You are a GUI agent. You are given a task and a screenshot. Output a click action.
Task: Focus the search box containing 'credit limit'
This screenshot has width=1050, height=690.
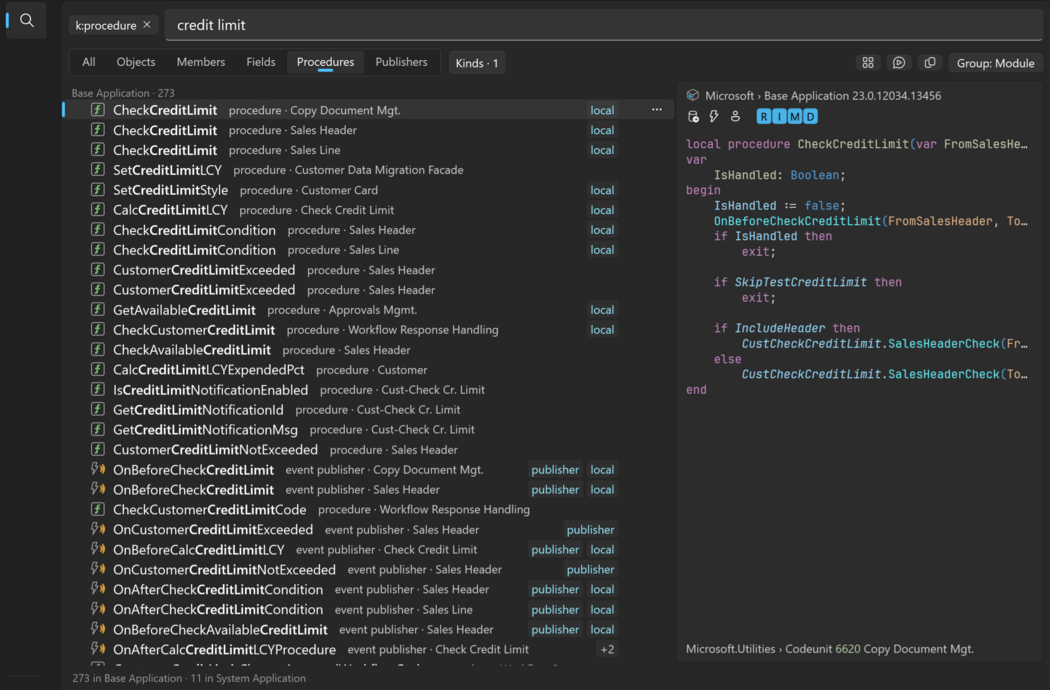pyautogui.click(x=603, y=25)
